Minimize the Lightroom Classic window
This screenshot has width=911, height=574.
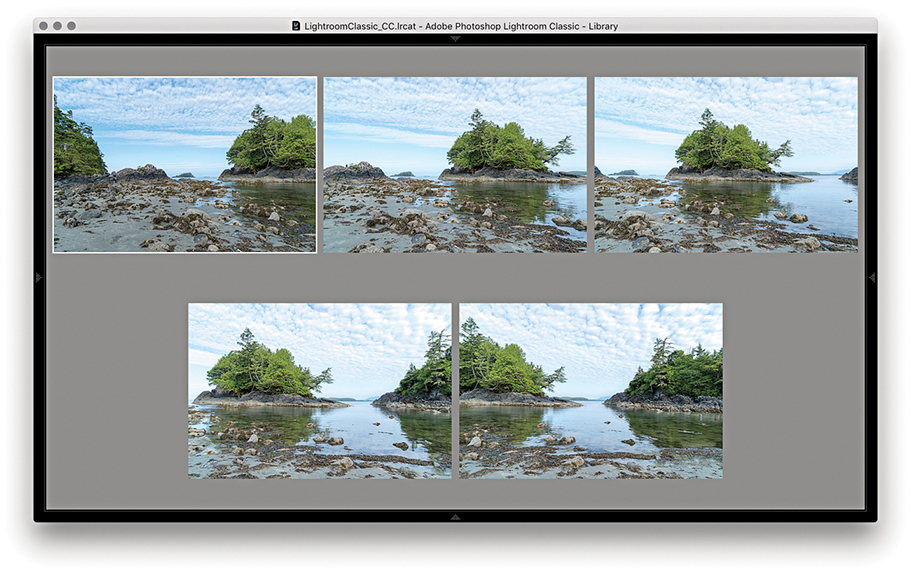click(x=57, y=26)
